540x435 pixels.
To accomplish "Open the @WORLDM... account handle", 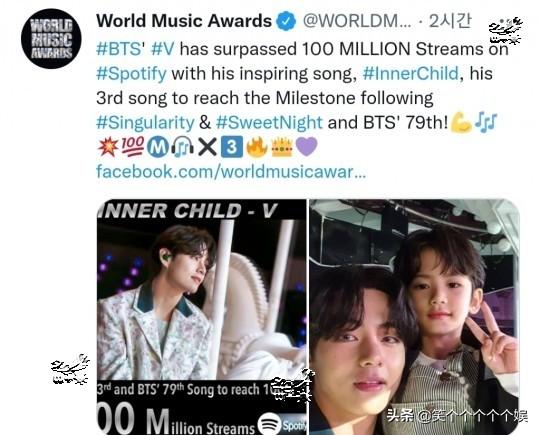I will tap(357, 21).
